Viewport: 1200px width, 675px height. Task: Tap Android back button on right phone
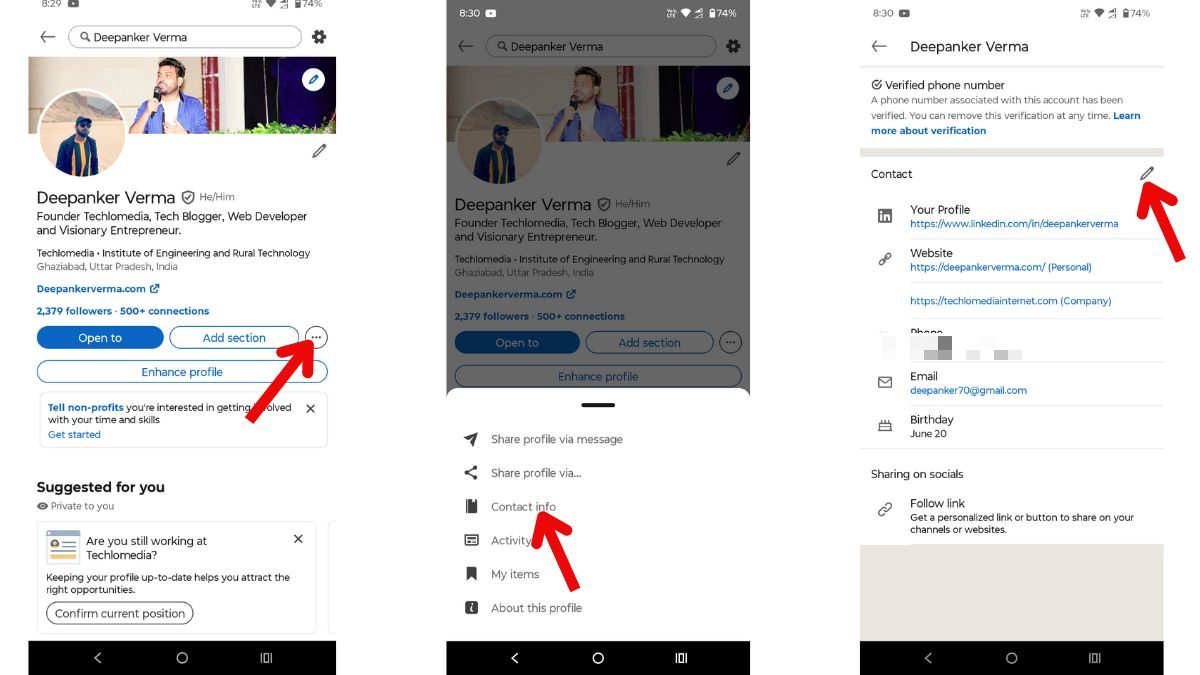coord(928,658)
